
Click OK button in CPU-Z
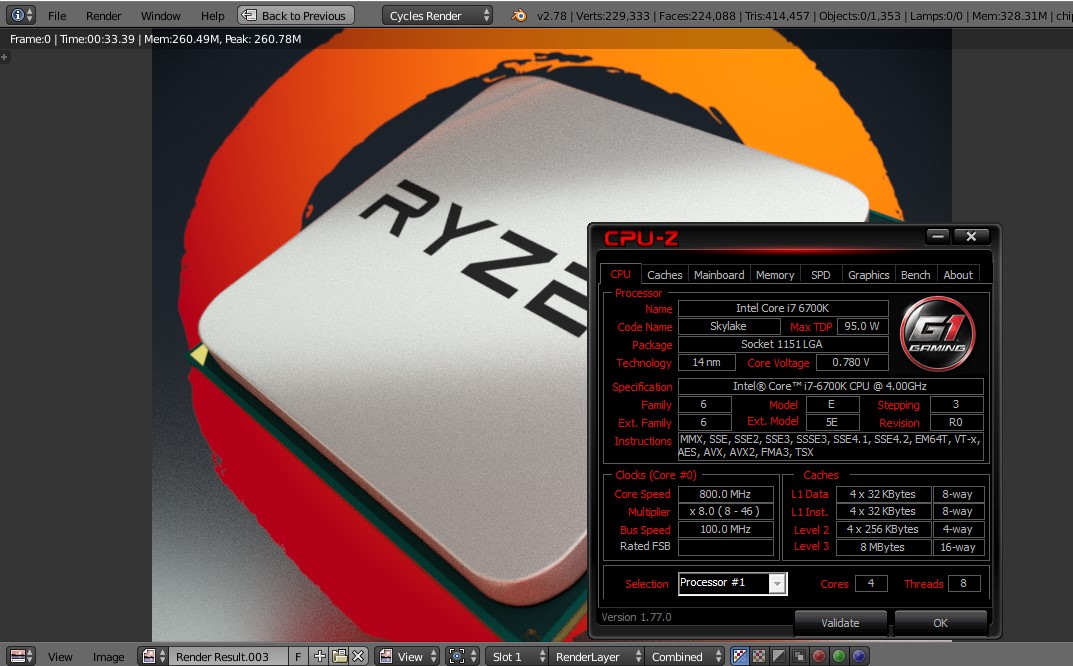pyautogui.click(x=940, y=623)
